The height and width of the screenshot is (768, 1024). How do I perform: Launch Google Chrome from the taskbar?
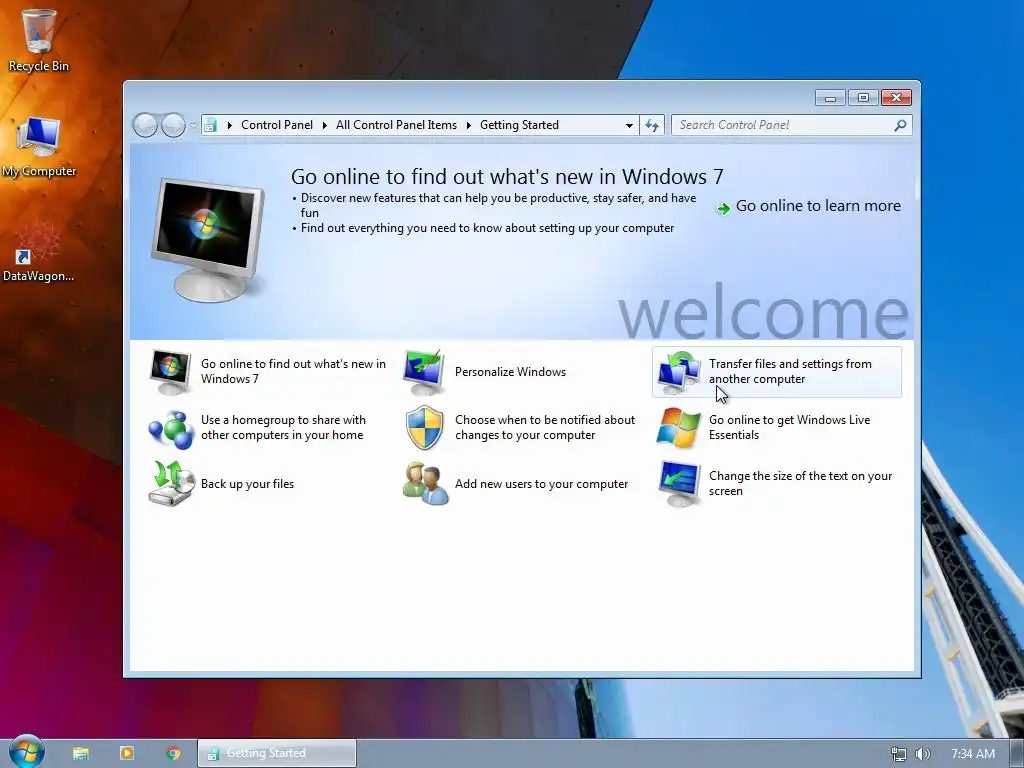pyautogui.click(x=173, y=753)
